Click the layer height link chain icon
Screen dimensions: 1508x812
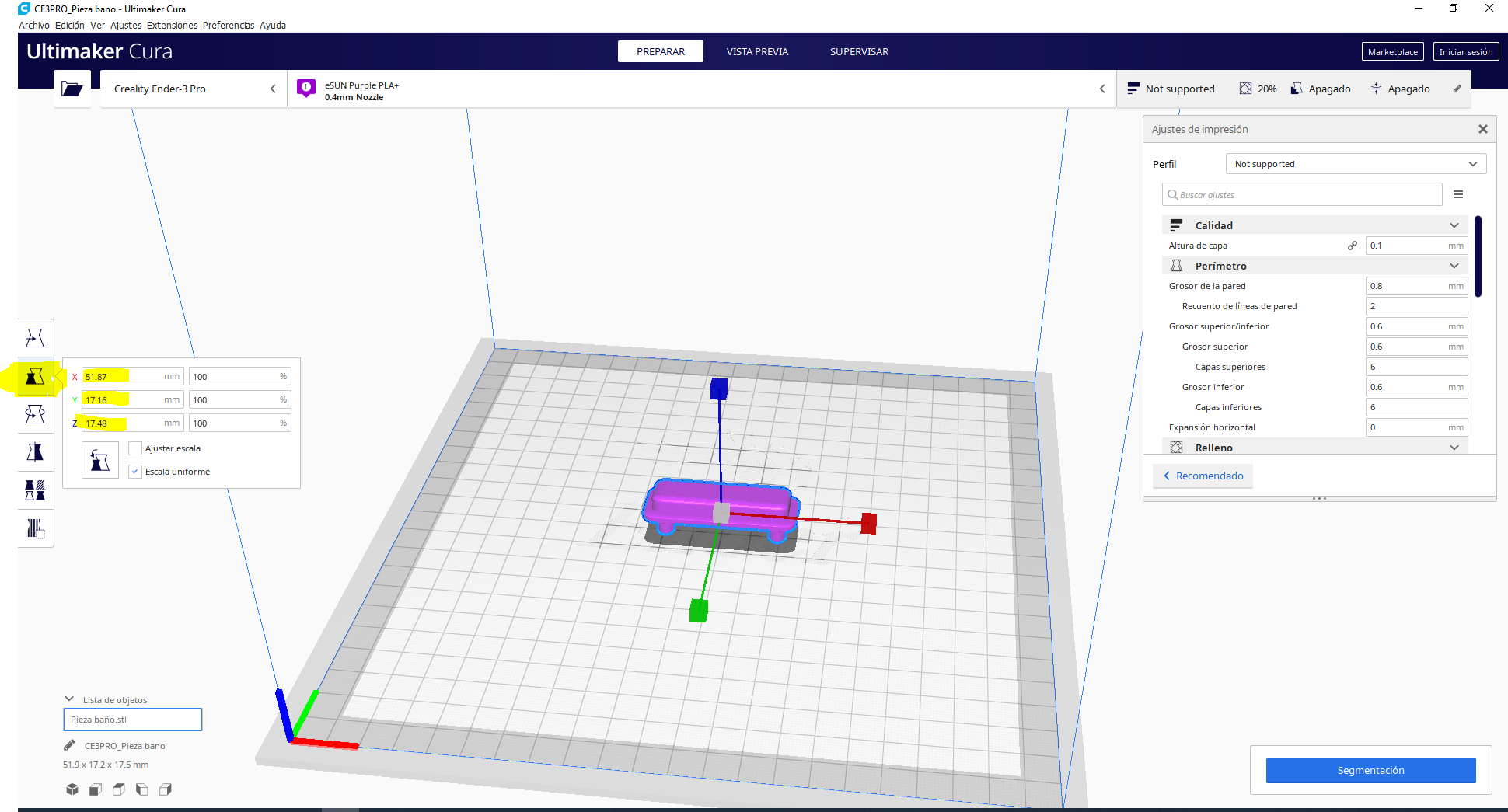point(1353,246)
